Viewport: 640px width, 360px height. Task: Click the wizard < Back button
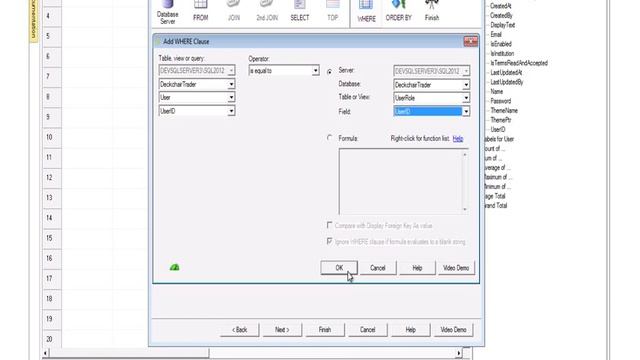click(240, 329)
